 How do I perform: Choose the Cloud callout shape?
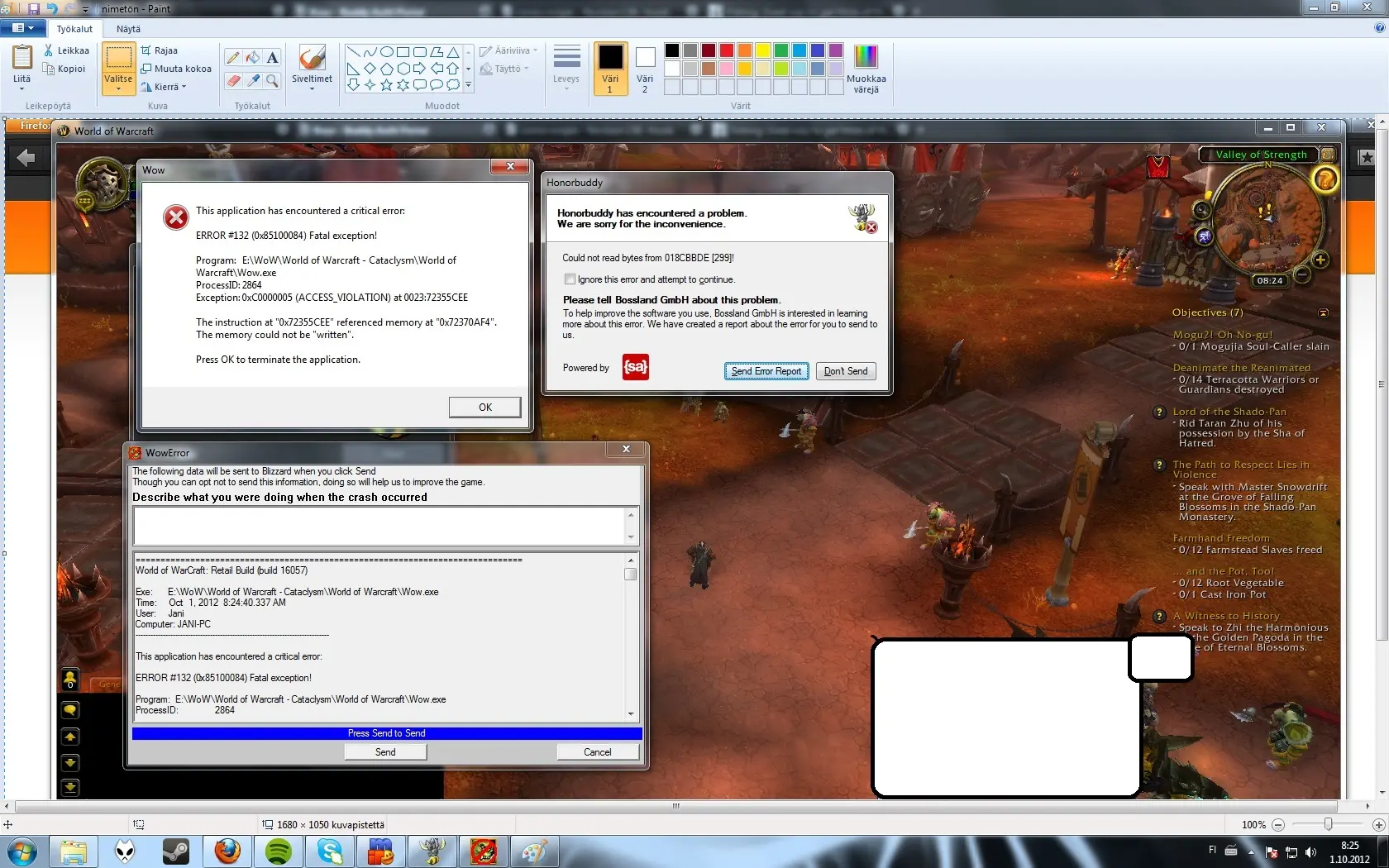click(x=452, y=84)
